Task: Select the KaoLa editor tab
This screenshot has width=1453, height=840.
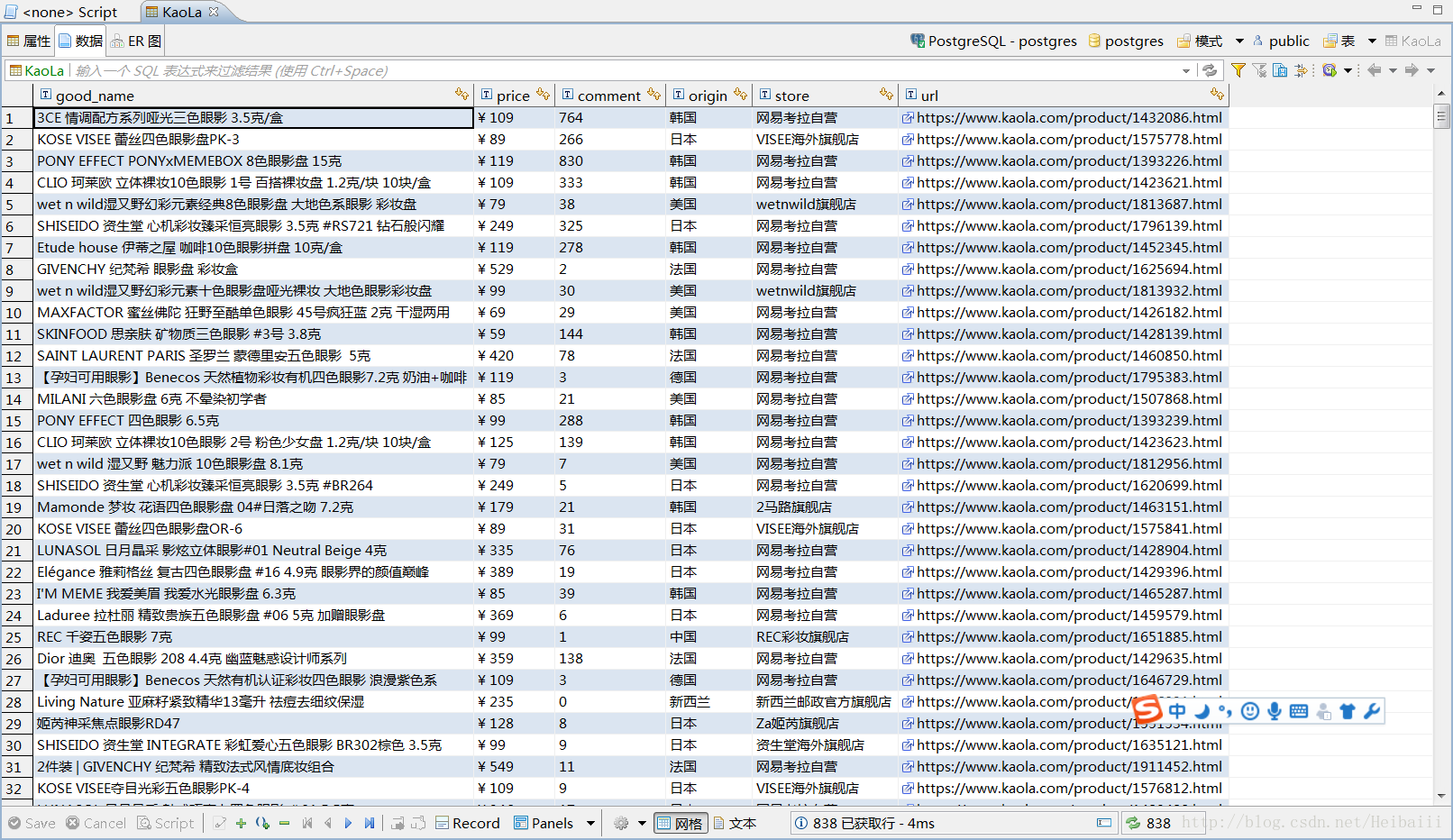Action: (x=182, y=12)
